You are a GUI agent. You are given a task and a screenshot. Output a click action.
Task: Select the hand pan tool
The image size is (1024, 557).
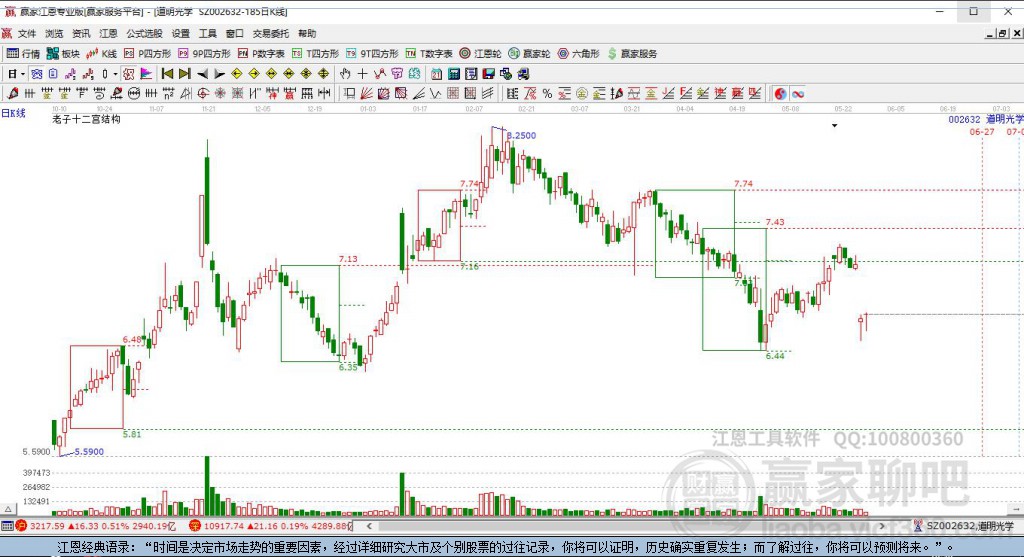(x=345, y=74)
